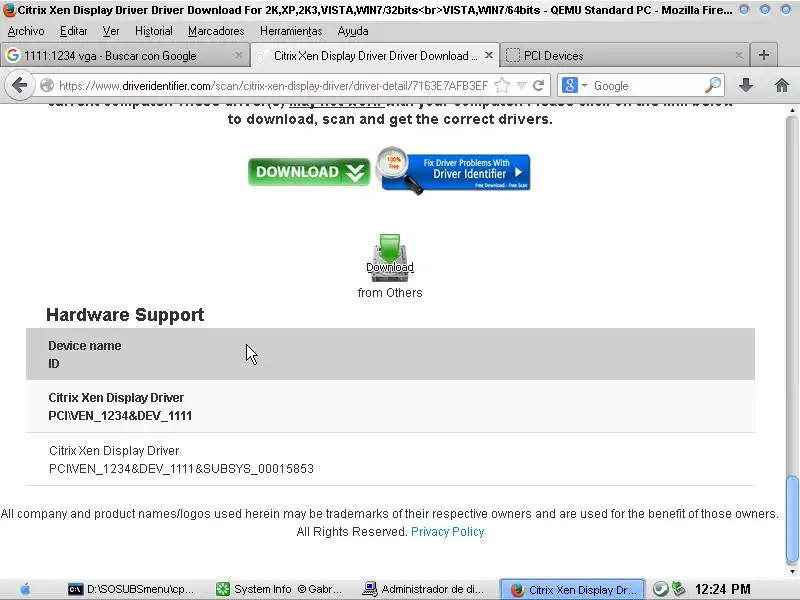Click the green DOWNLOAD button
800x600 pixels.
click(x=309, y=172)
